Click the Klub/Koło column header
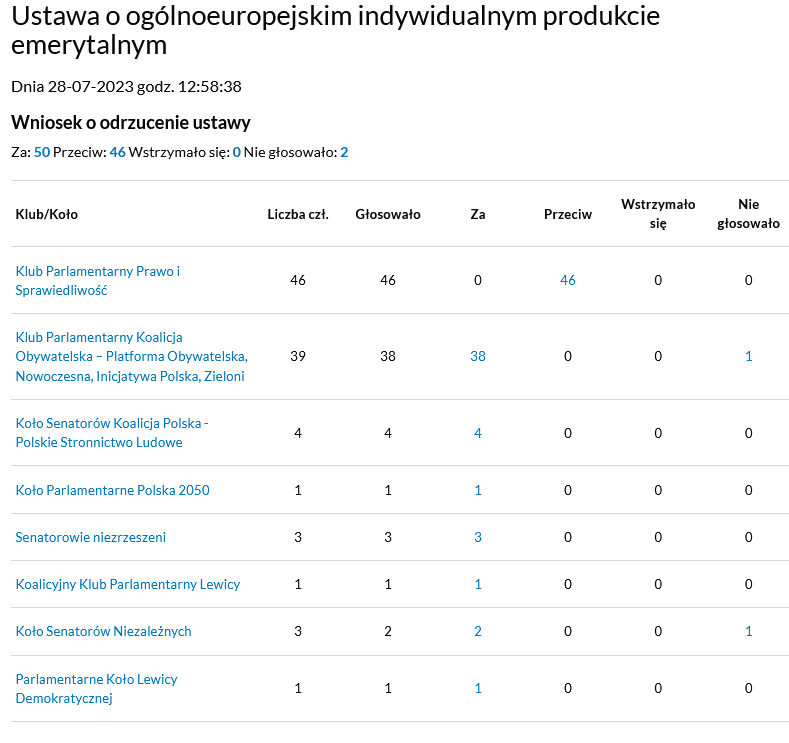Image resolution: width=789 pixels, height=743 pixels. point(47,214)
